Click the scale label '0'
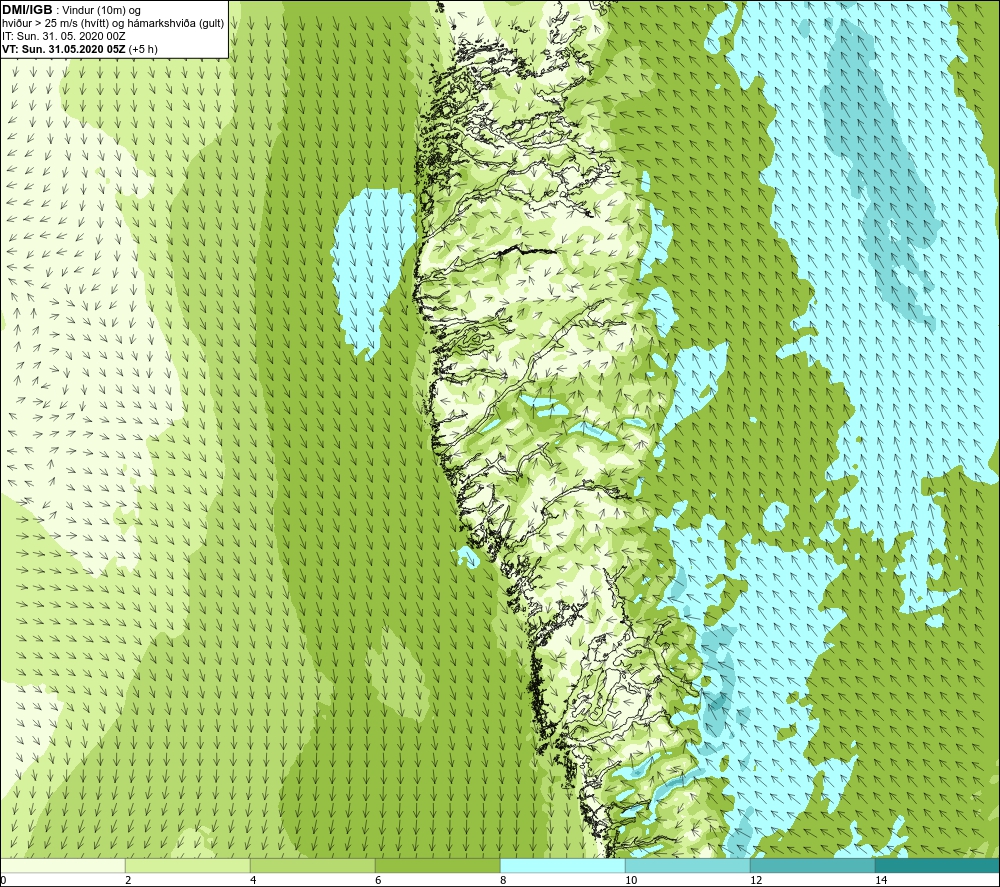The height and width of the screenshot is (887, 1000). point(4,880)
